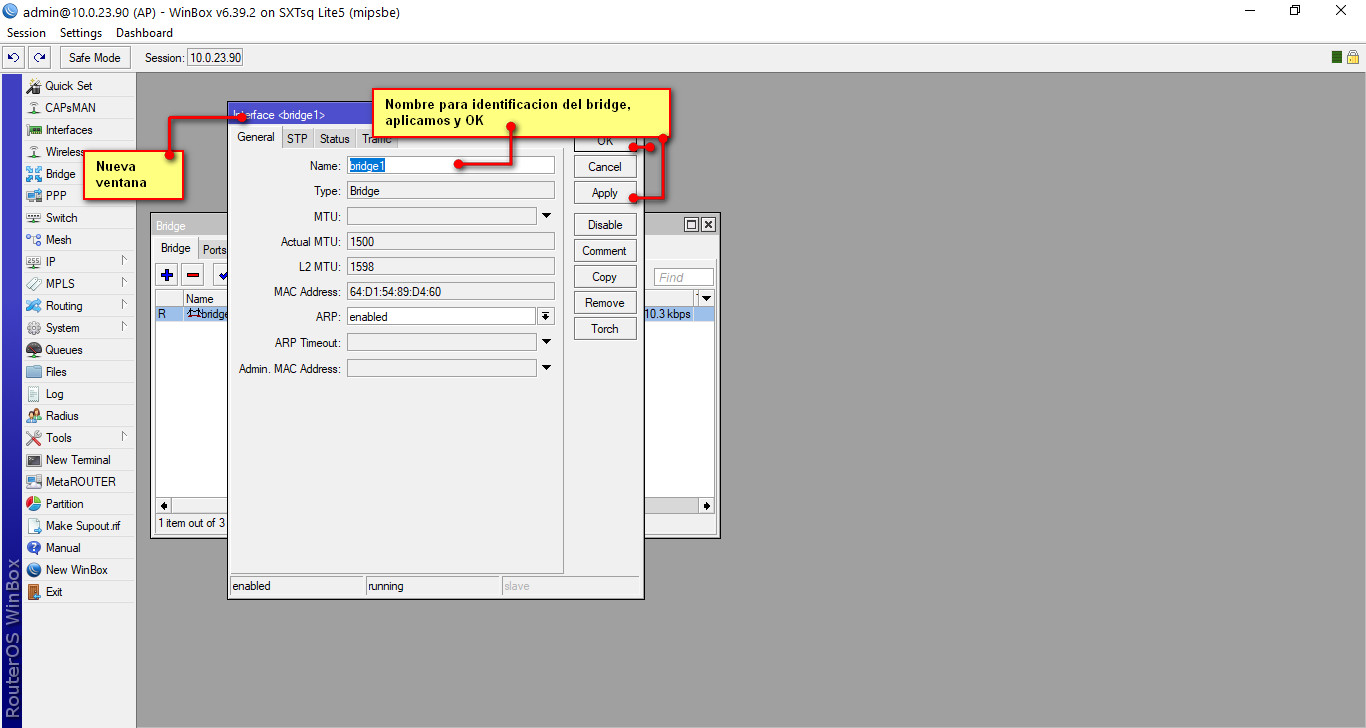Open the Interfaces menu item
Viewport: 1366px width, 728px height.
(68, 130)
